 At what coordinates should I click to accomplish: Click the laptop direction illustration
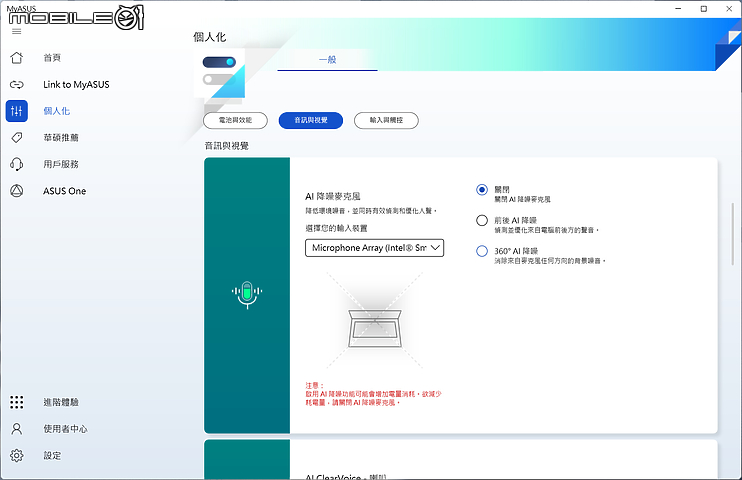point(375,320)
